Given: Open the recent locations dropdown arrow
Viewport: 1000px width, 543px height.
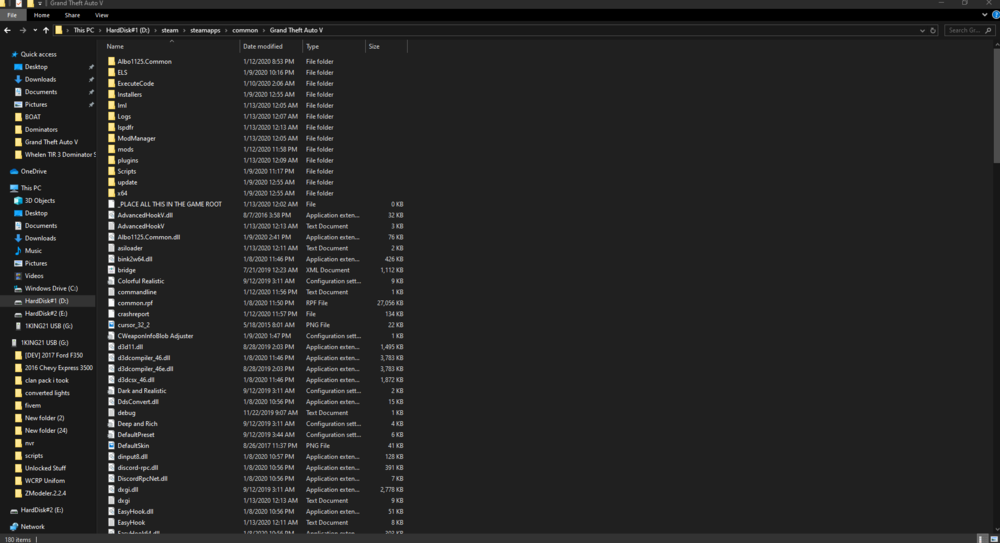Looking at the screenshot, I should (x=34, y=30).
